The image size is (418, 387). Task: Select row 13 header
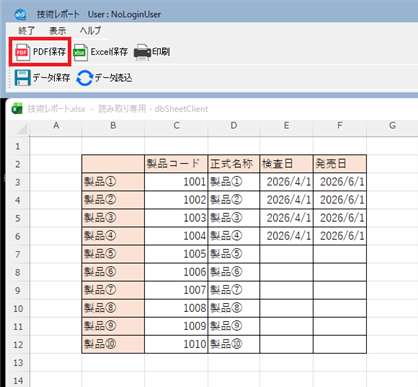[18, 362]
